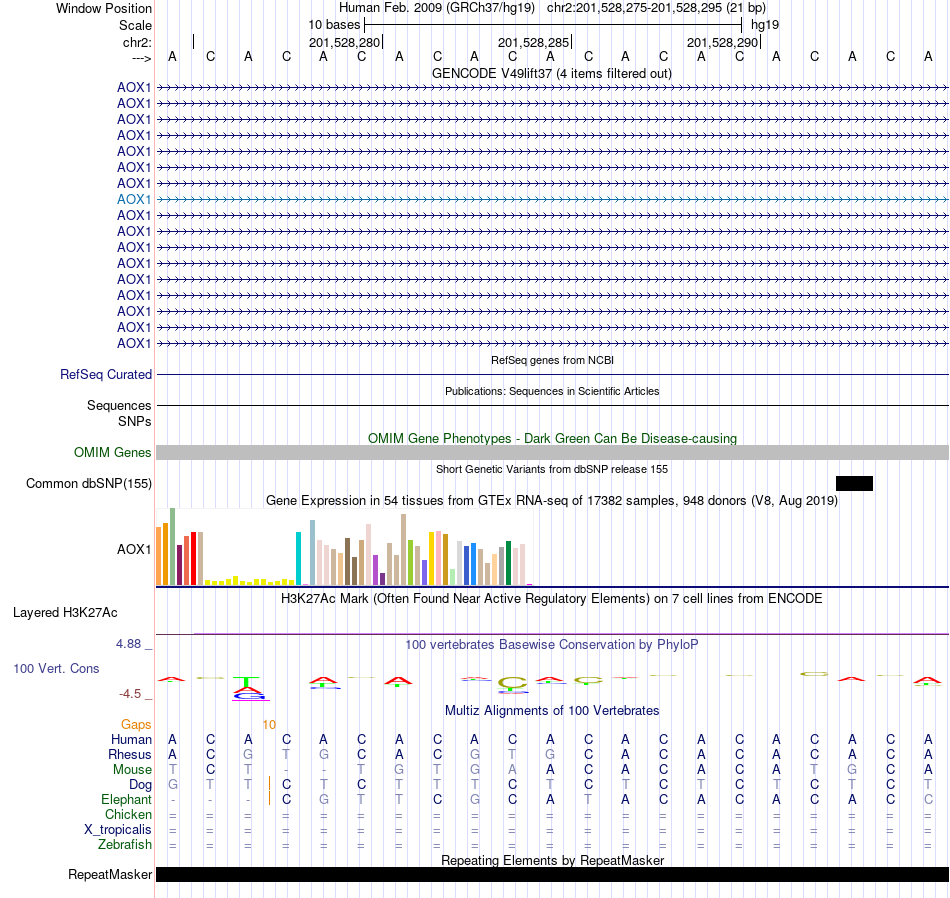The image size is (950, 898).
Task: Open the GTEx Gene Expression track title
Action: click(552, 501)
